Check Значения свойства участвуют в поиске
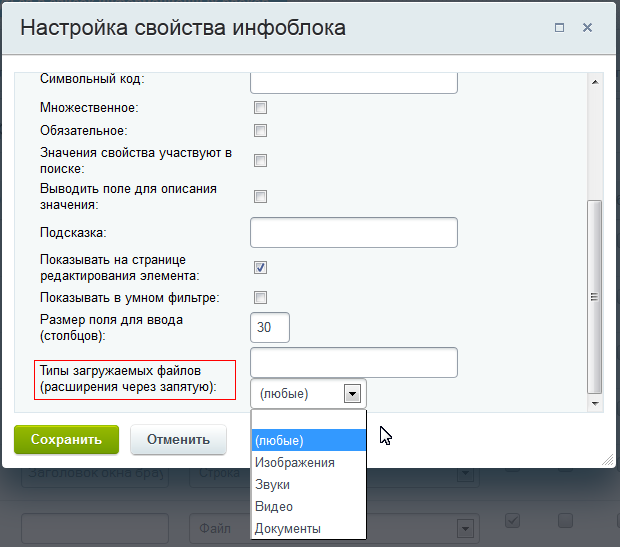The width and height of the screenshot is (620, 547). (x=261, y=161)
